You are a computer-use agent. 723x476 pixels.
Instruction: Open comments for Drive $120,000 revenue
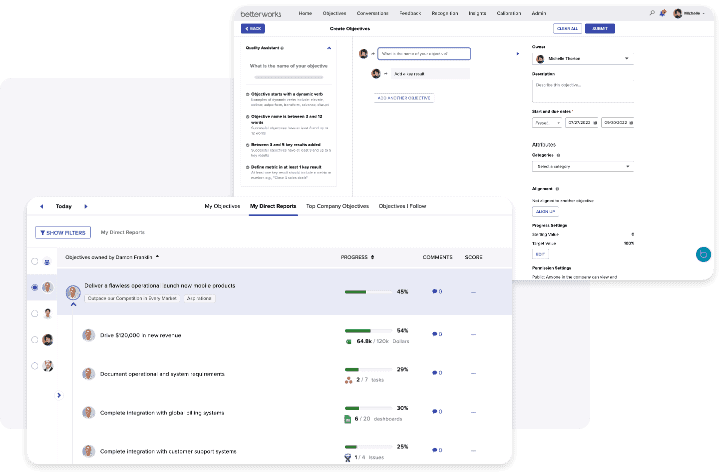[x=434, y=334]
